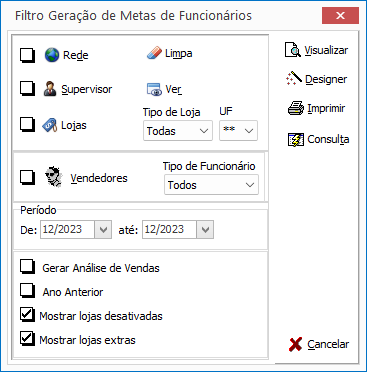
Task: Expand Tipo de Funcionário combo box
Action: [211, 185]
